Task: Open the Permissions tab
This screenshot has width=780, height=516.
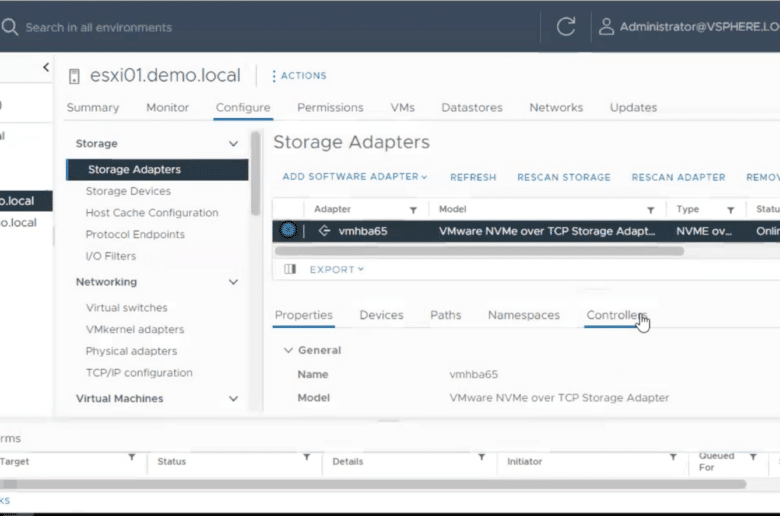Action: 330,107
